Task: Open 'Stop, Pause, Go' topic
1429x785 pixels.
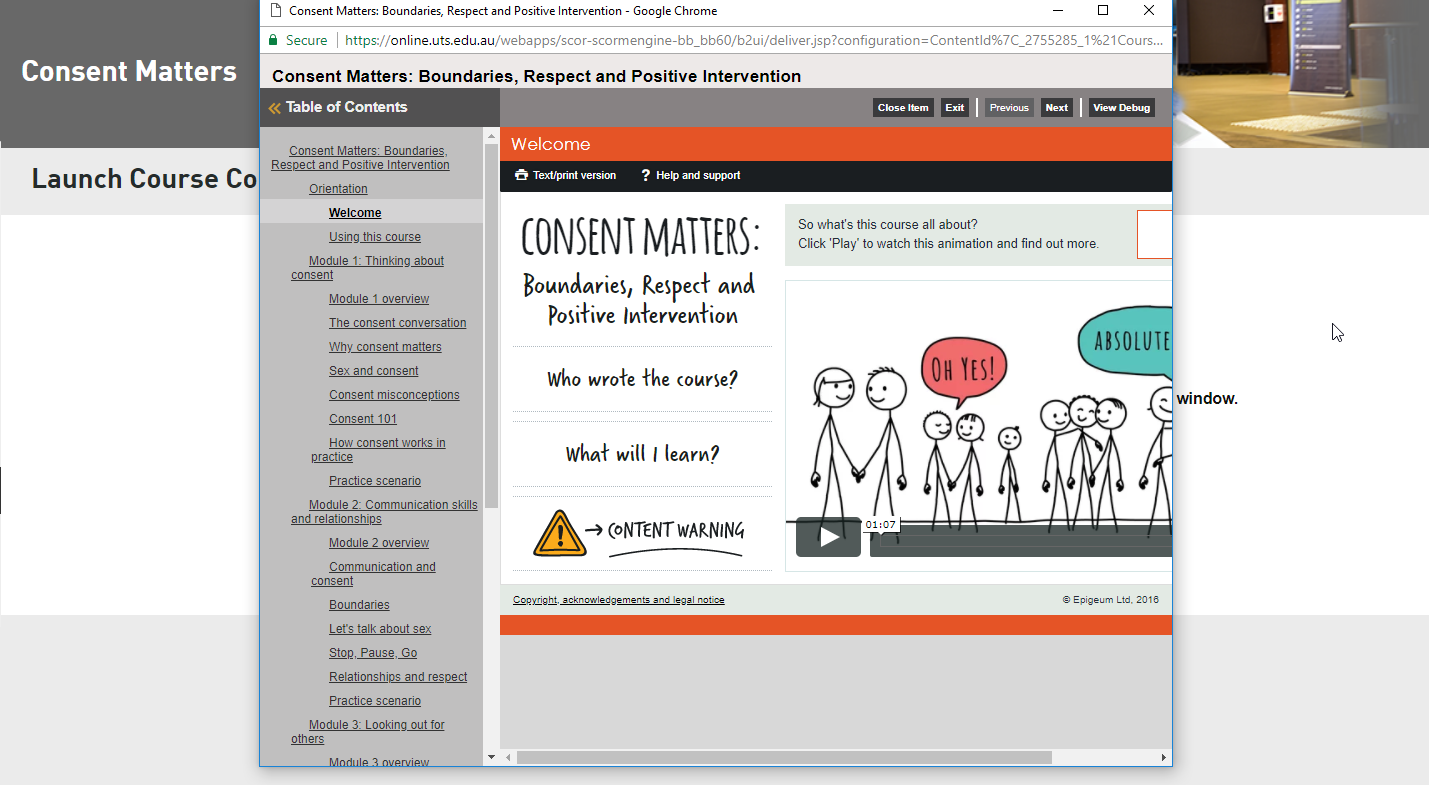Action: click(x=373, y=653)
